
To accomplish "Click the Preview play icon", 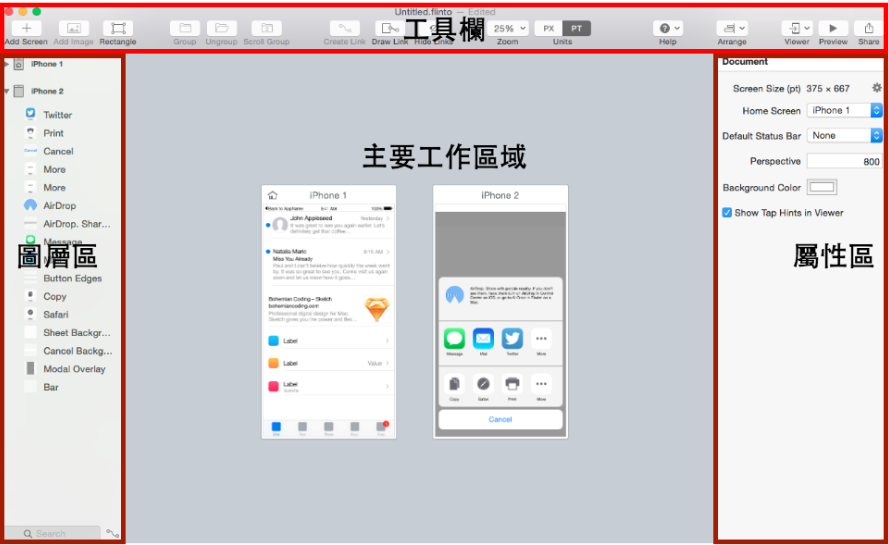I will coord(833,28).
